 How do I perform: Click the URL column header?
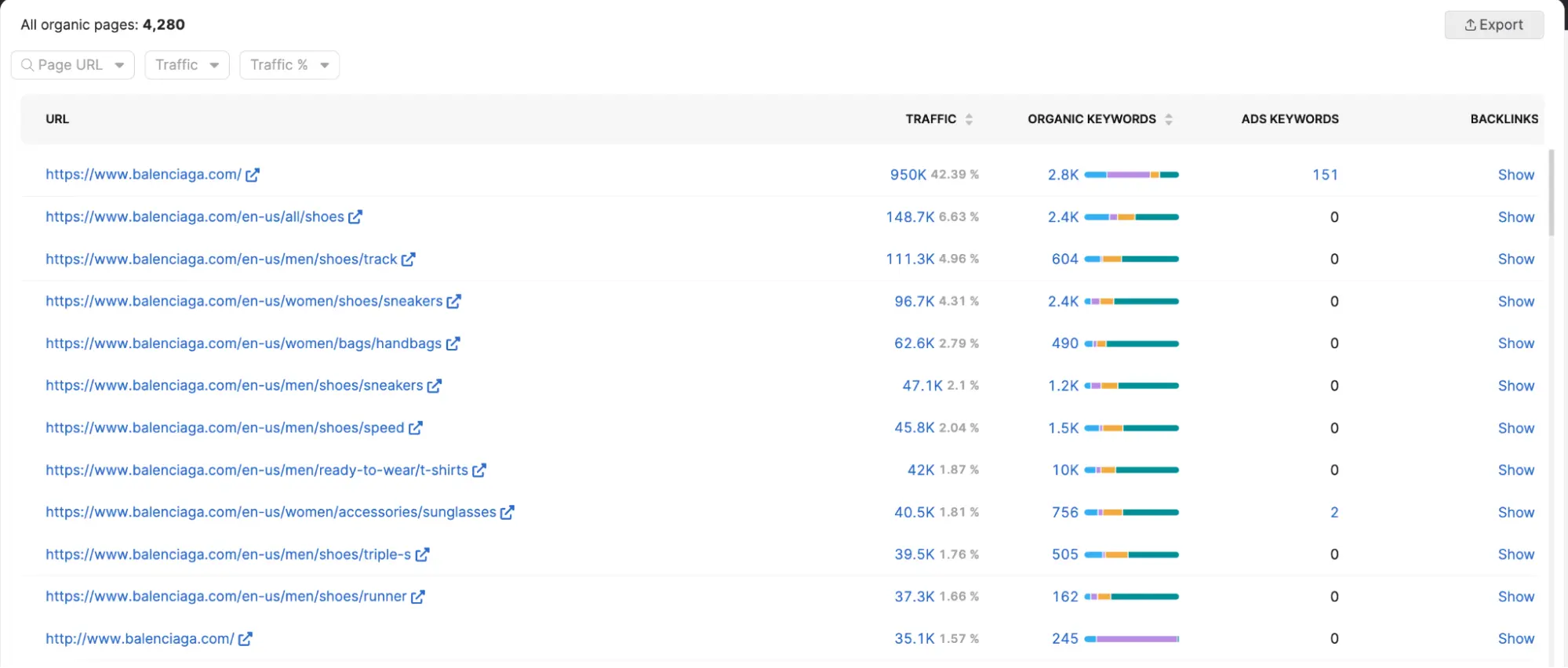(57, 119)
